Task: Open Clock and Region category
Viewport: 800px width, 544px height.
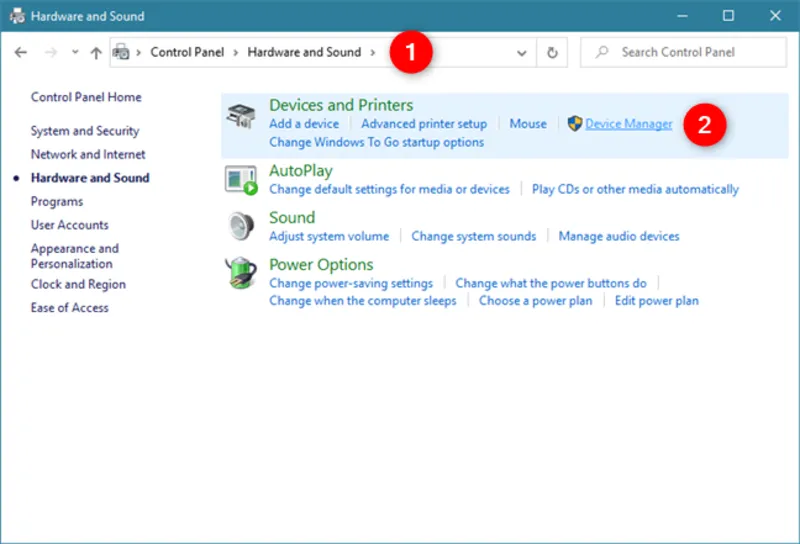Action: pos(78,284)
